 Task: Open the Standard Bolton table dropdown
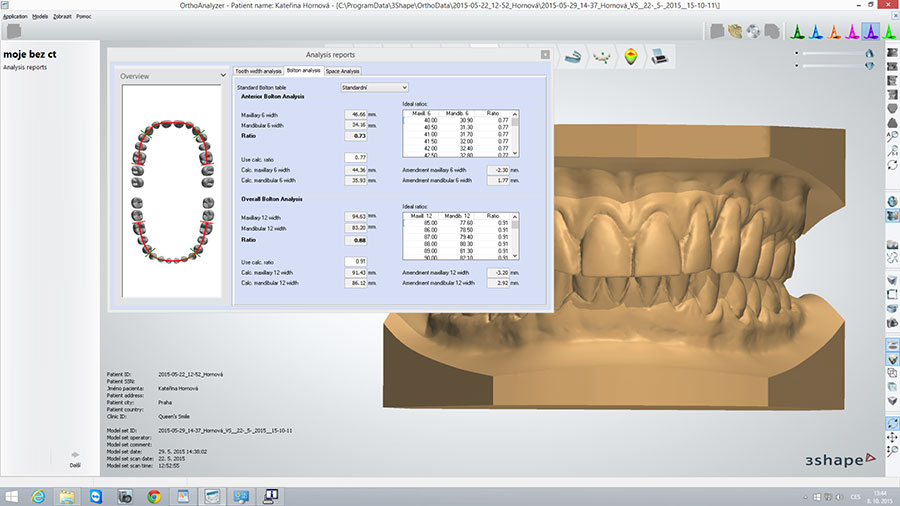374,87
